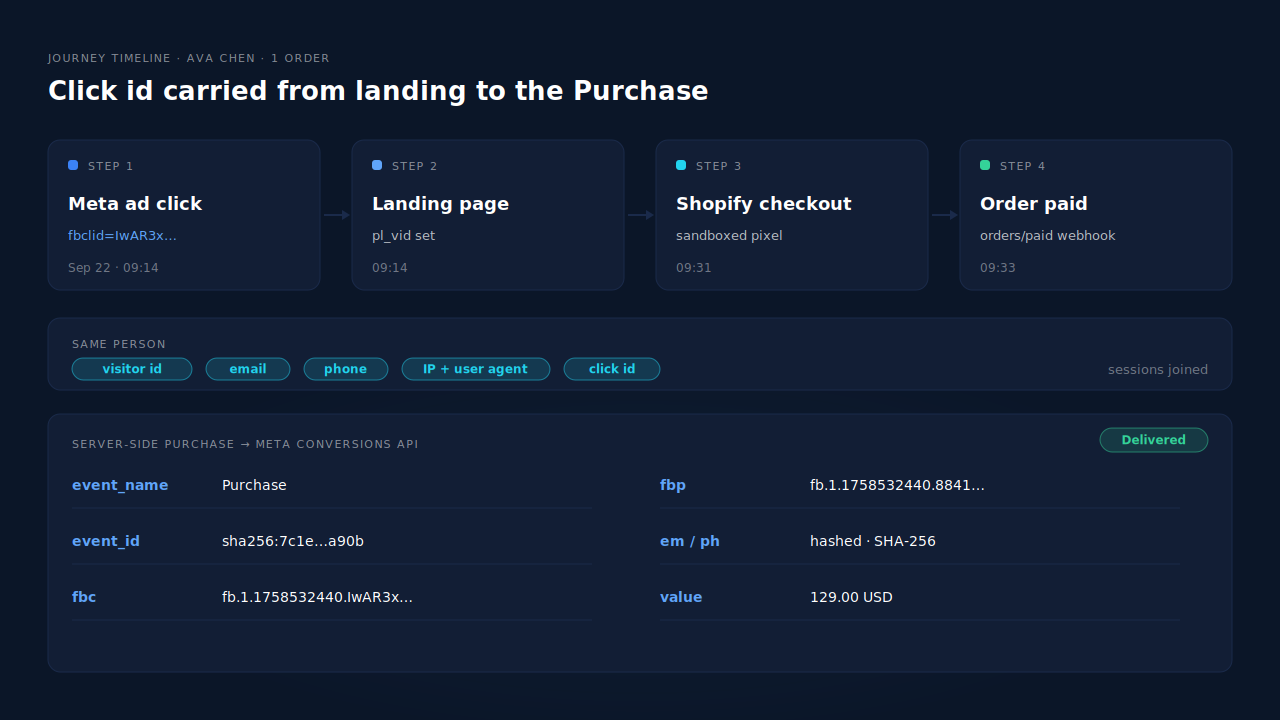Click the Sep 22 · 09:14 timestamp

click(x=113, y=268)
